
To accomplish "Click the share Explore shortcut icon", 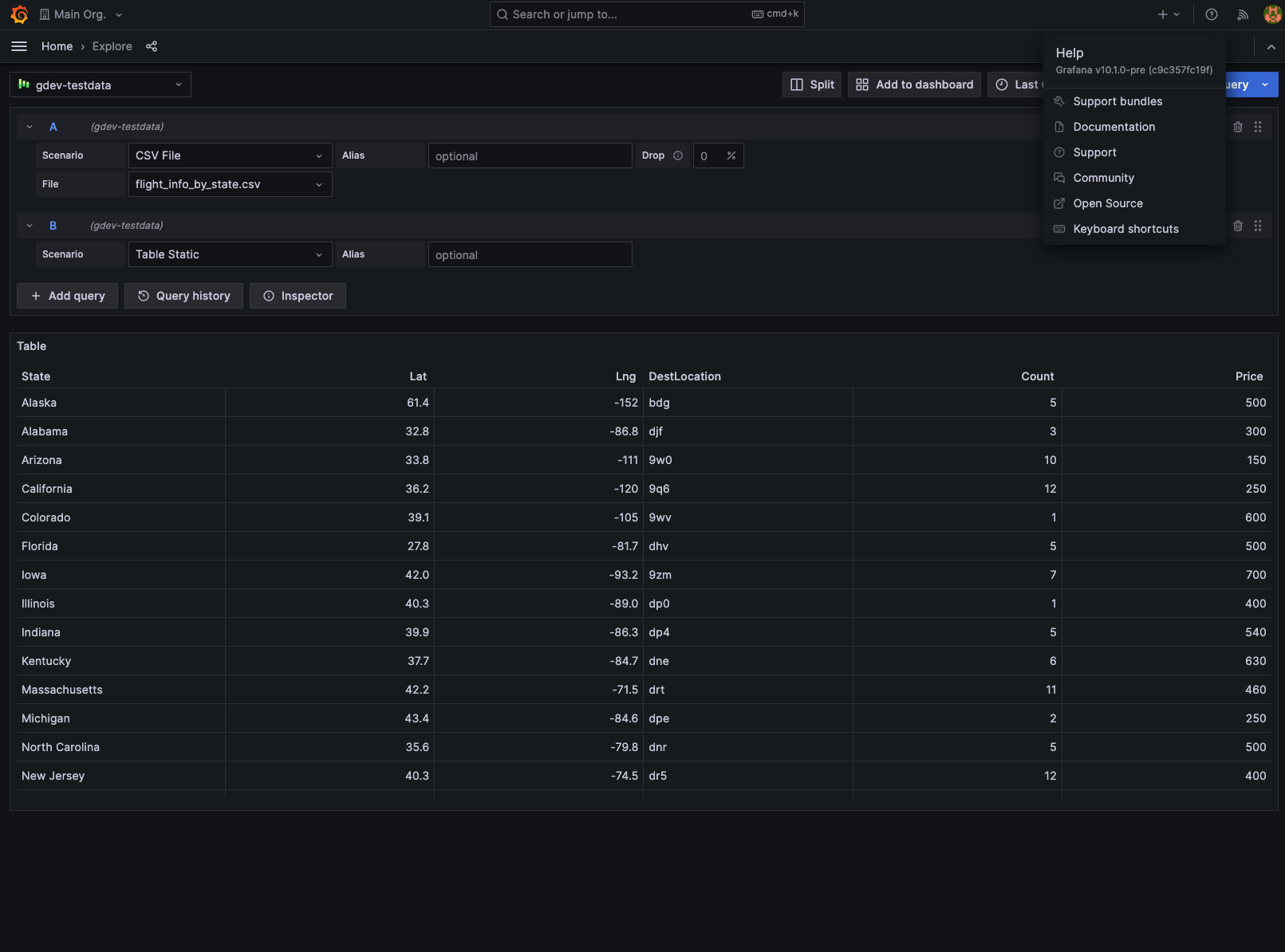I will [x=152, y=45].
